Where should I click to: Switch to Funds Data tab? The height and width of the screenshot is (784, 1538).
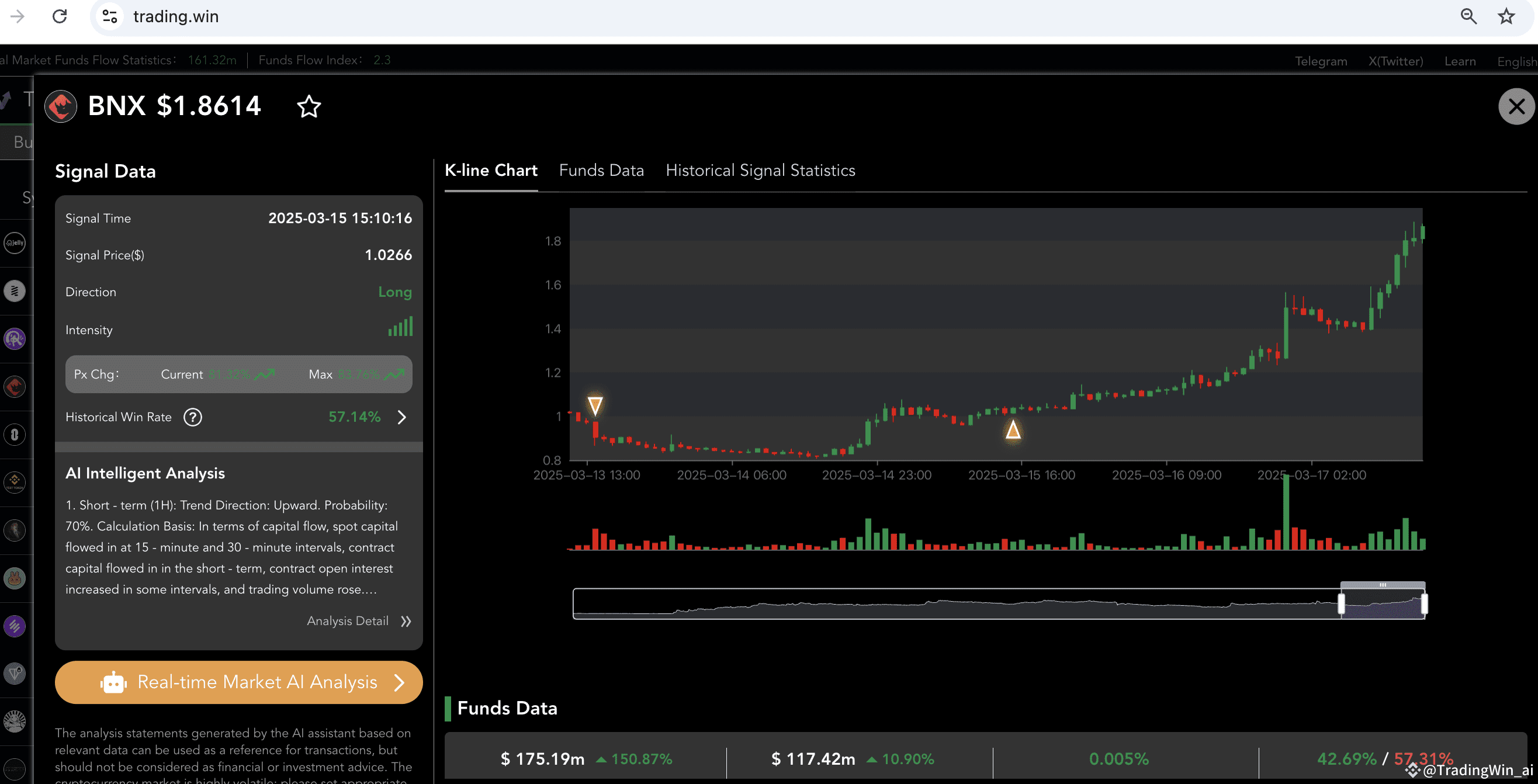pyautogui.click(x=601, y=171)
